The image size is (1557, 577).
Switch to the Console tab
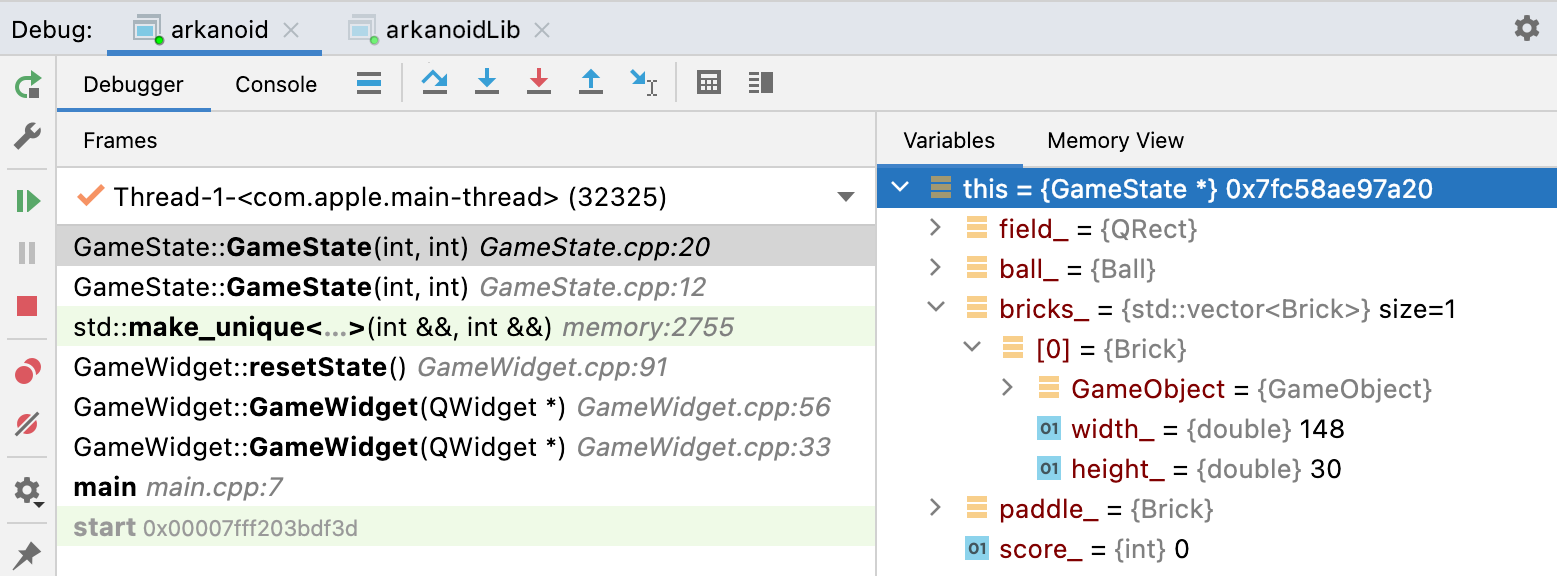tap(274, 84)
